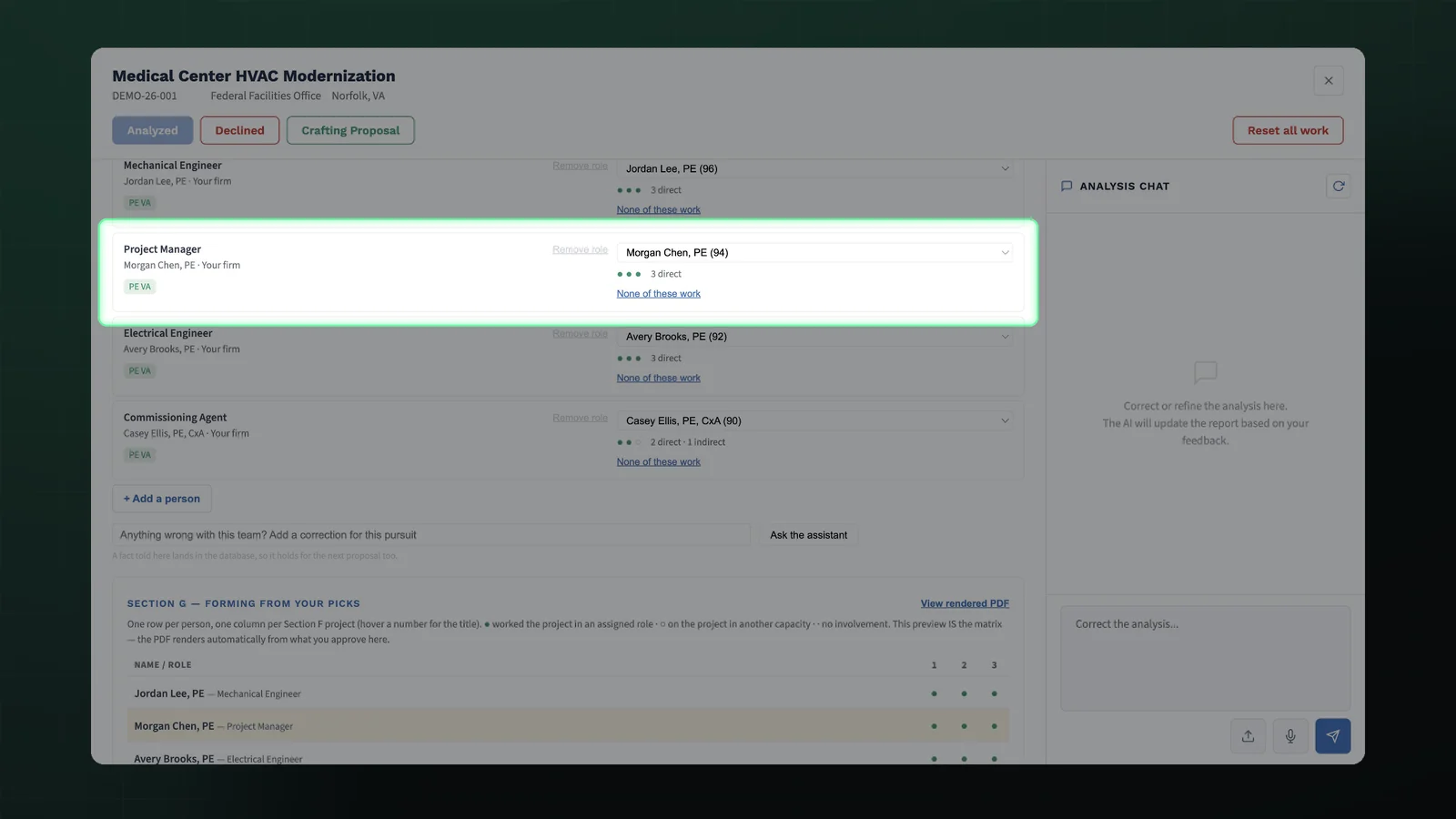The height and width of the screenshot is (819, 1456).
Task: Open the View rendered PDF link
Action: [x=965, y=603]
